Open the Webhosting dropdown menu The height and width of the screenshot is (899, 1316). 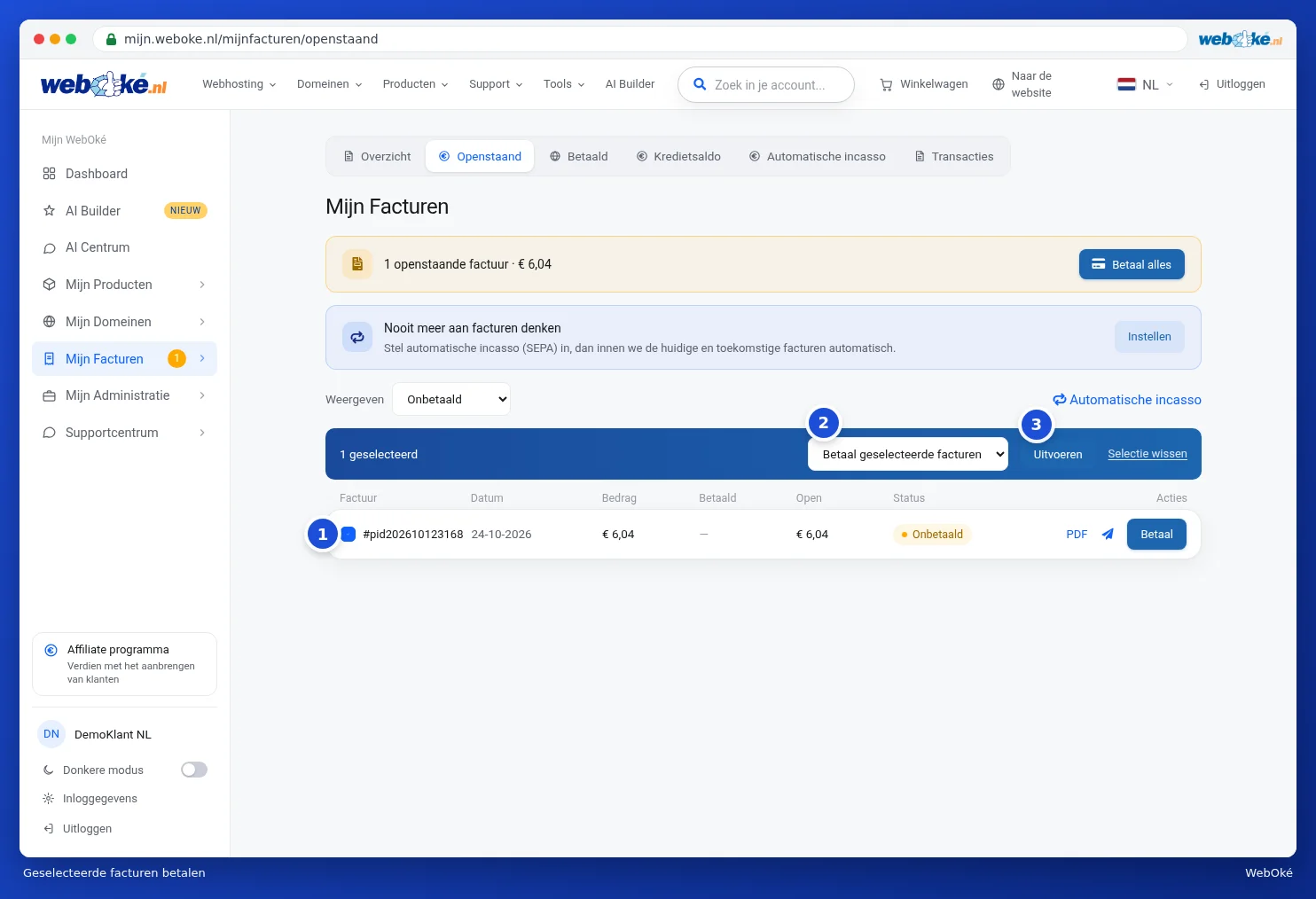239,84
